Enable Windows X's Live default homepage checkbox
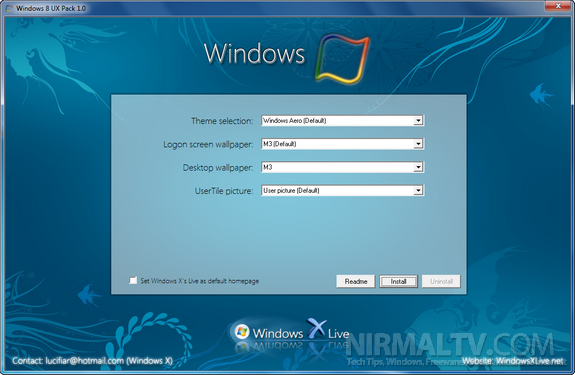Viewport: 575px width, 375px height. (x=133, y=280)
